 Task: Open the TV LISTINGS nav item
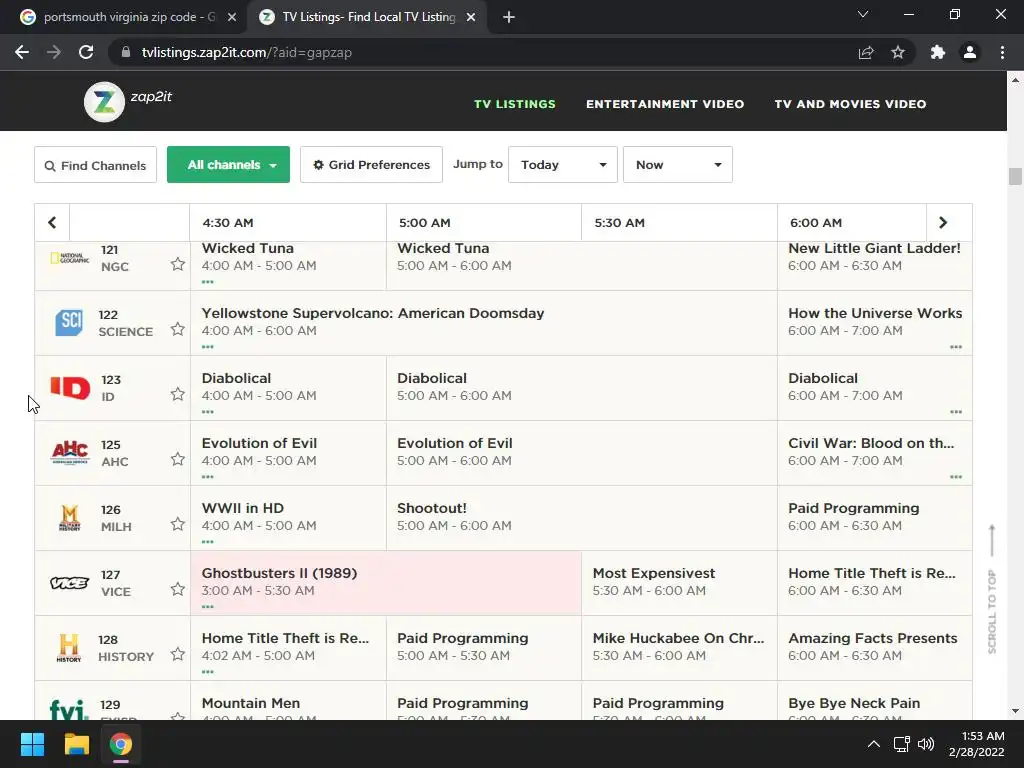(x=515, y=104)
